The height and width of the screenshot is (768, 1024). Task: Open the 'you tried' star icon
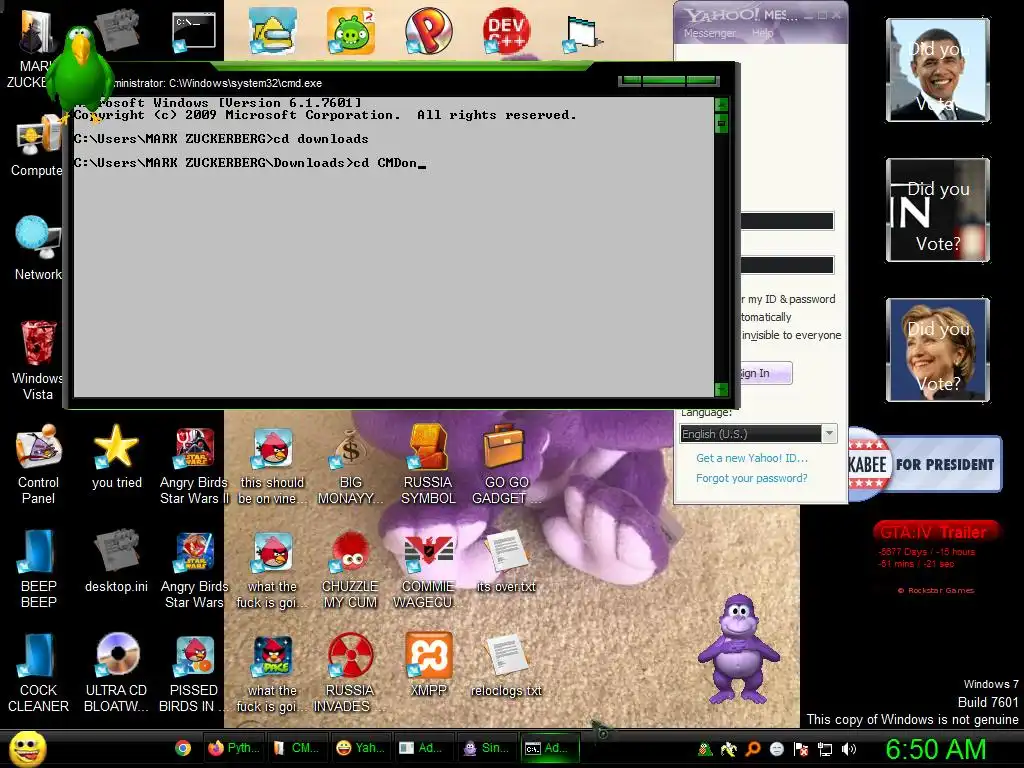(116, 456)
